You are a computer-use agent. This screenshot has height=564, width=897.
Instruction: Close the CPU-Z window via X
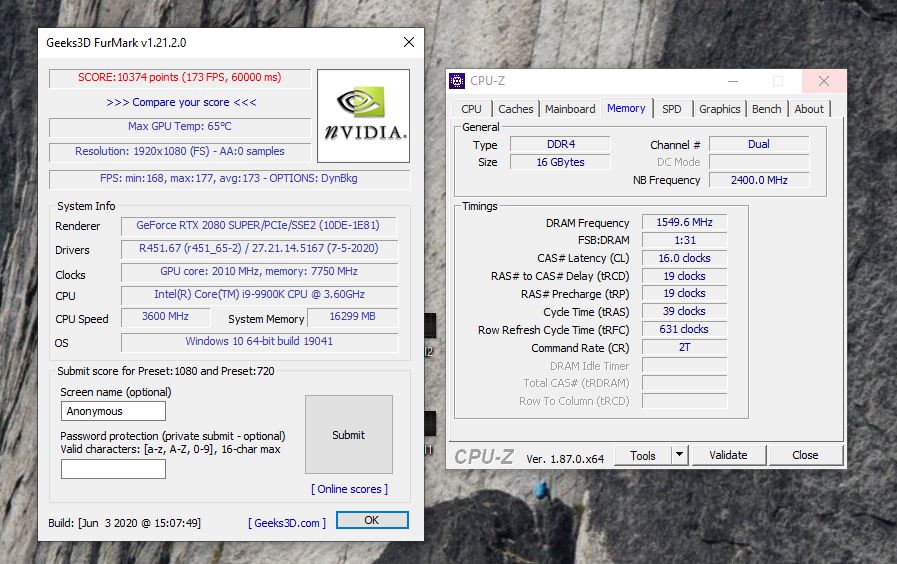point(824,81)
